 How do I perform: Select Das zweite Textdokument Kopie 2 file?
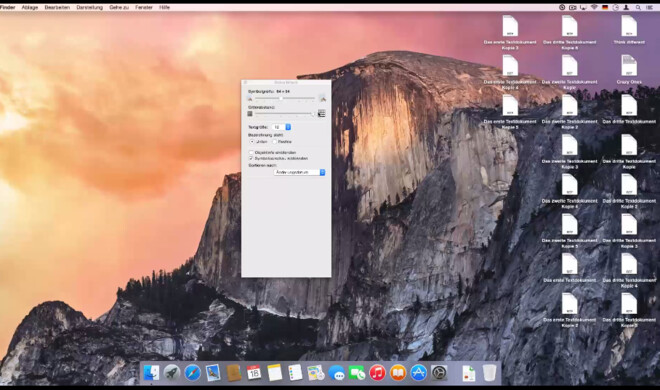point(570,112)
